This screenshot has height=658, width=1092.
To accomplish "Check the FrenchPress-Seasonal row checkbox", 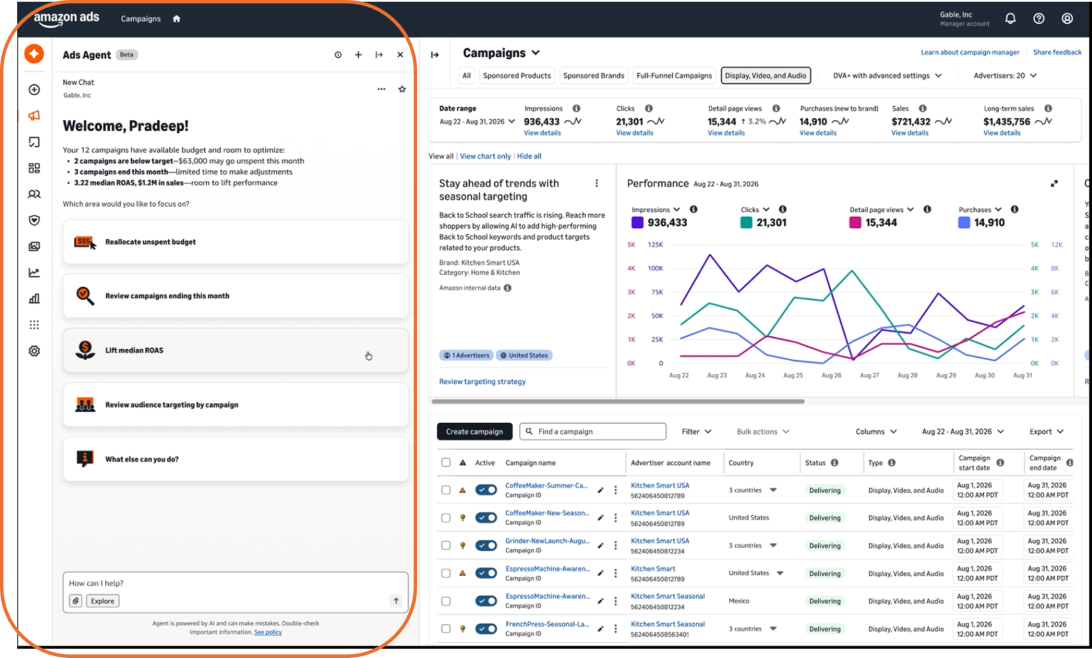I will click(446, 629).
